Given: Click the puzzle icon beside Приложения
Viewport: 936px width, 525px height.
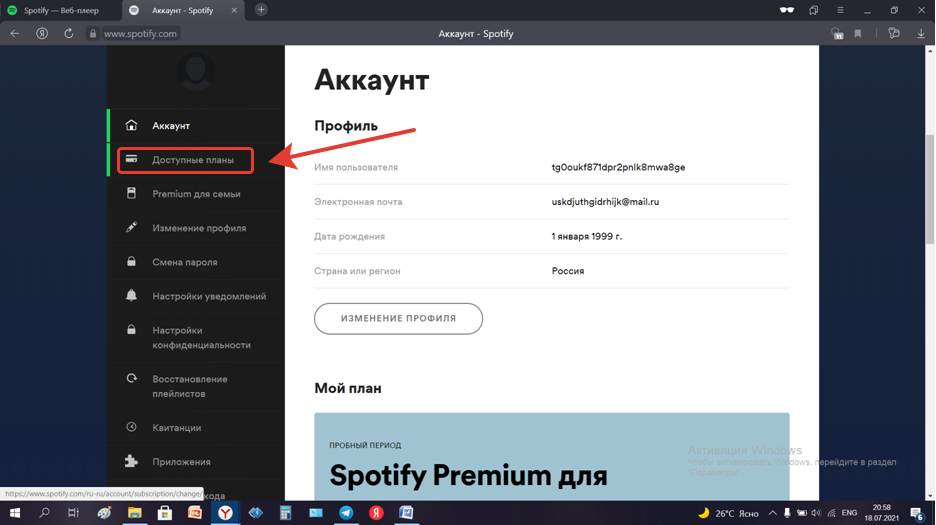Looking at the screenshot, I should pyautogui.click(x=131, y=462).
